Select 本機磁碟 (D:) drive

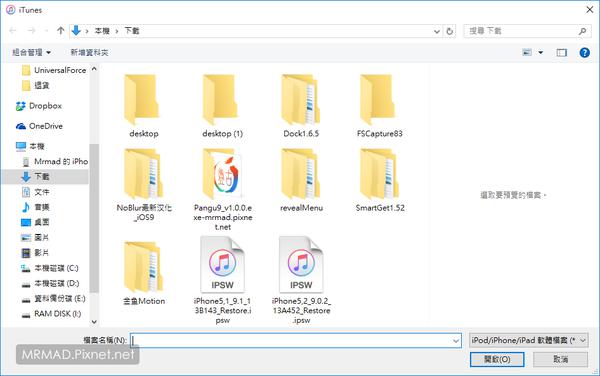coord(51,283)
